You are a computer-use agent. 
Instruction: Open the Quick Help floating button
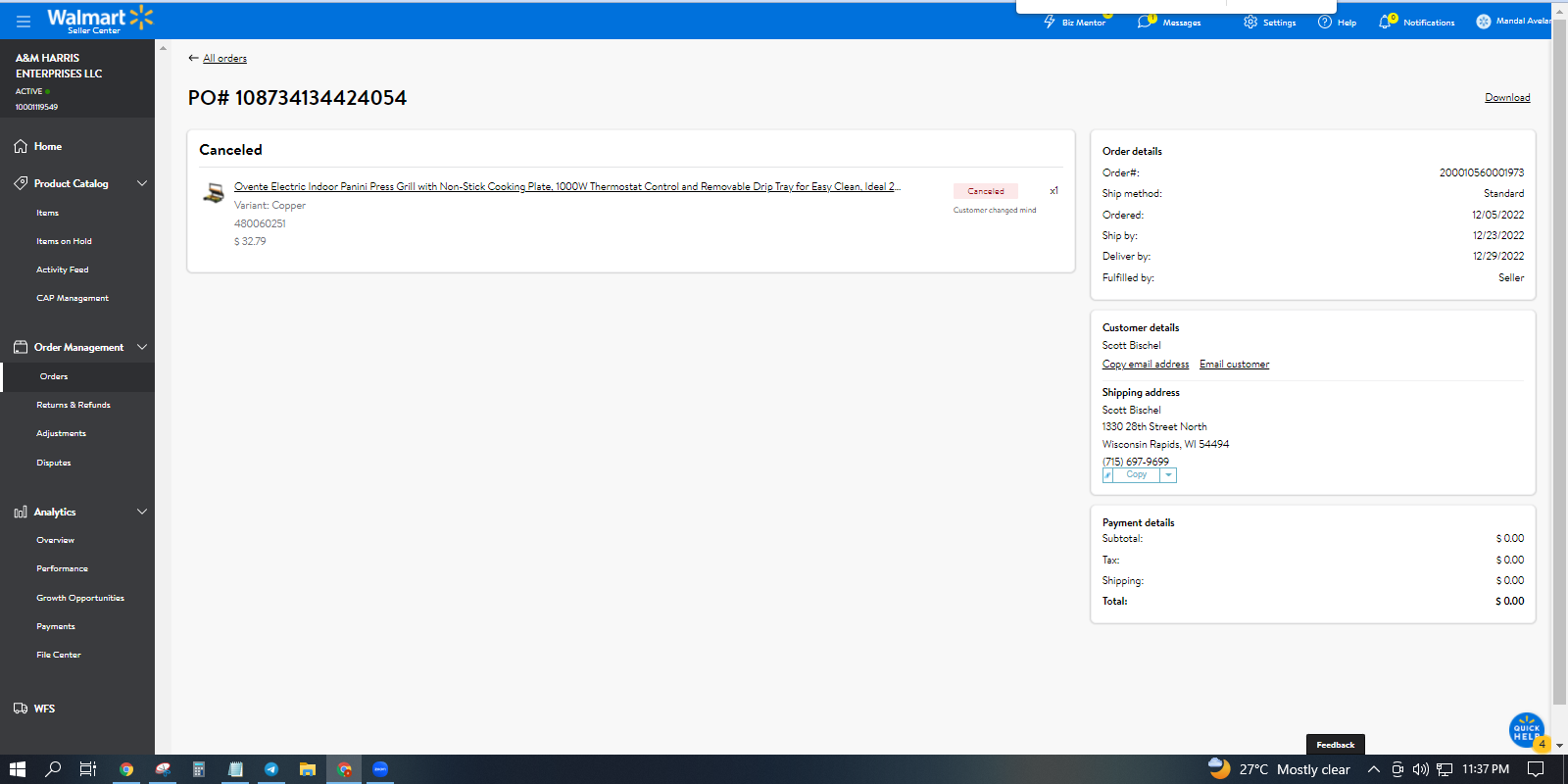(1527, 730)
